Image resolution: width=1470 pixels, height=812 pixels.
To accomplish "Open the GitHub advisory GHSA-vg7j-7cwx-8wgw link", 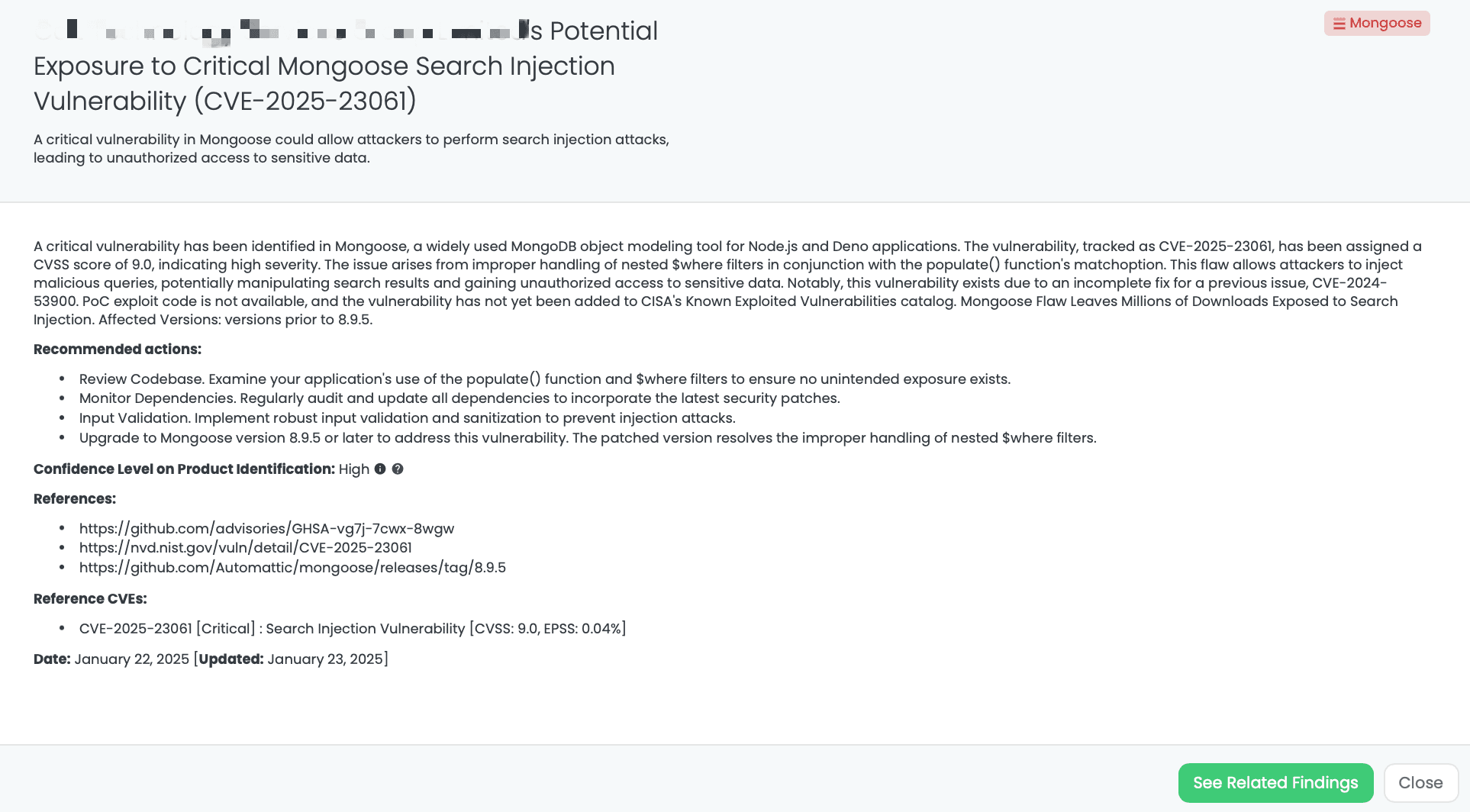I will pyautogui.click(x=266, y=528).
